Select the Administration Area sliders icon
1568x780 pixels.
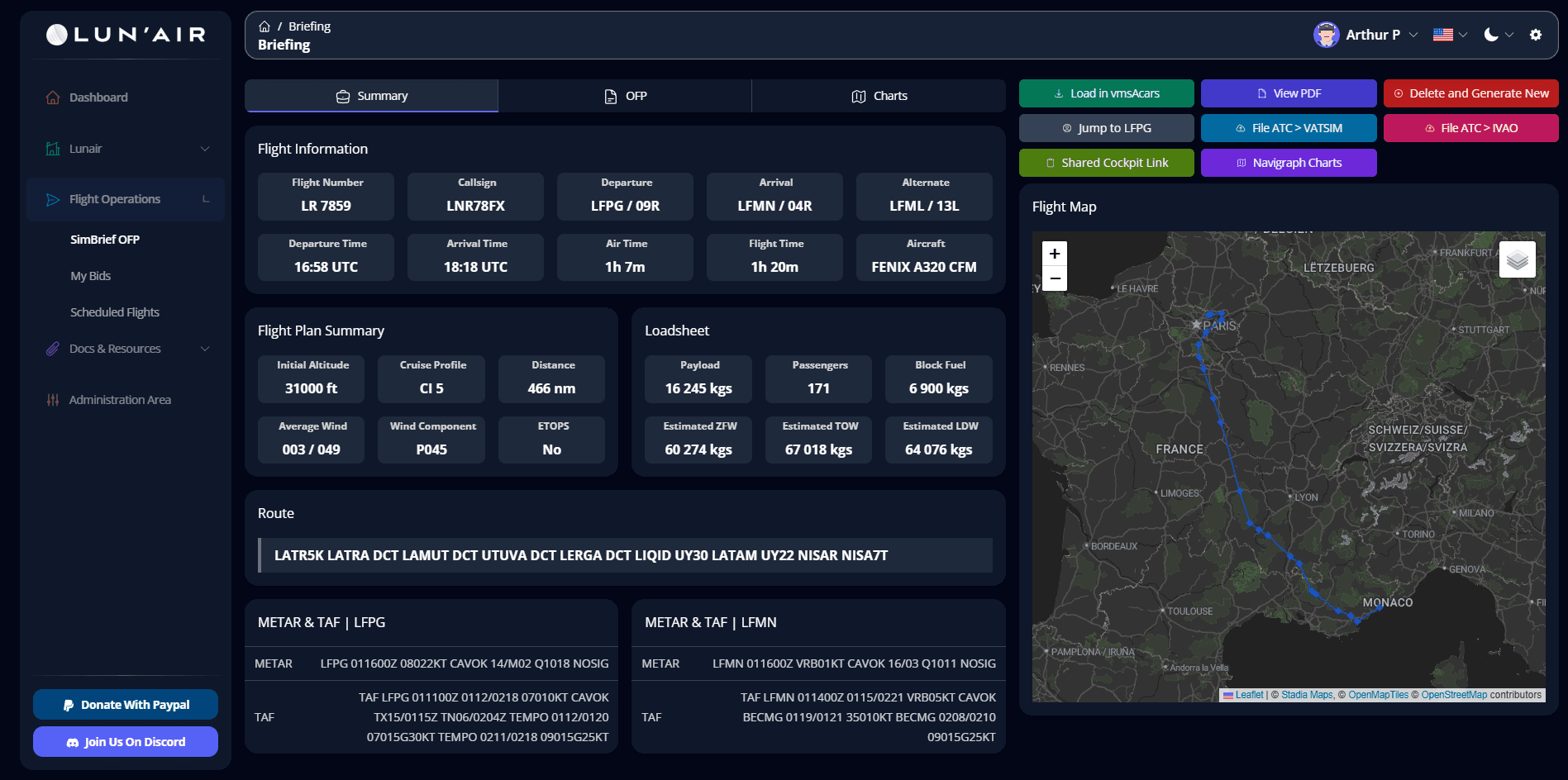[51, 399]
